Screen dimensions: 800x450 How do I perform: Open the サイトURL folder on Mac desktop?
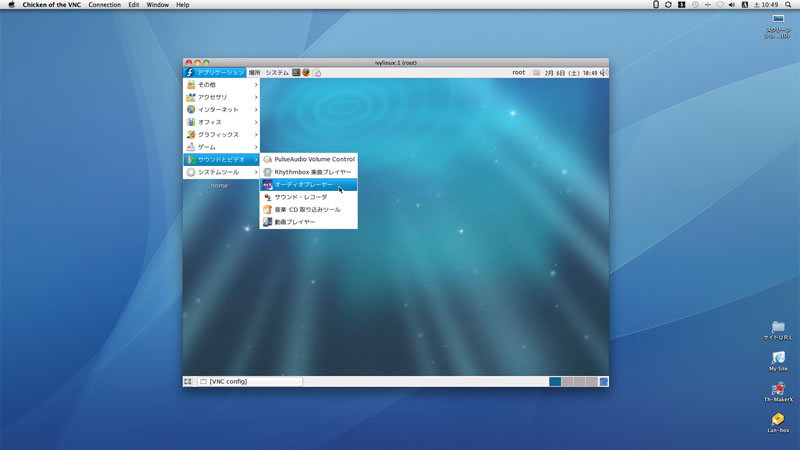click(x=778, y=328)
